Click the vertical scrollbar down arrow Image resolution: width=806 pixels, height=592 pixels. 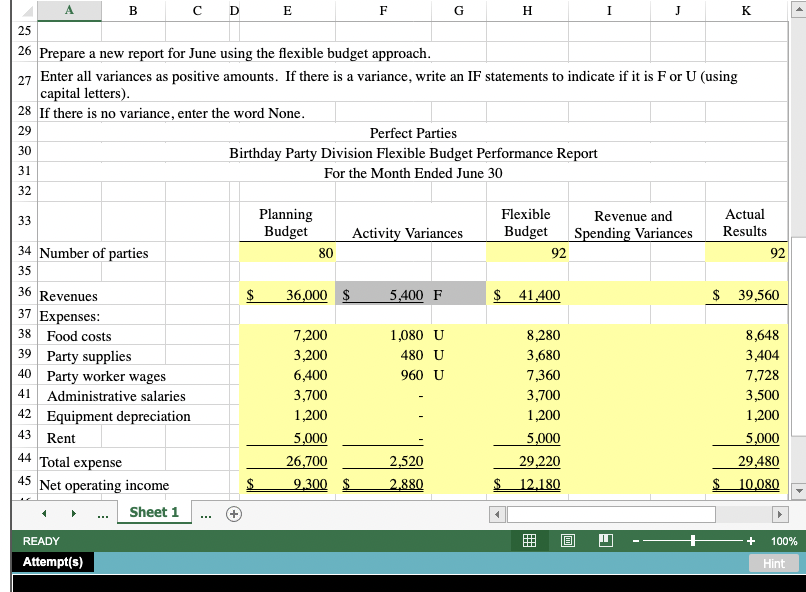coord(798,491)
